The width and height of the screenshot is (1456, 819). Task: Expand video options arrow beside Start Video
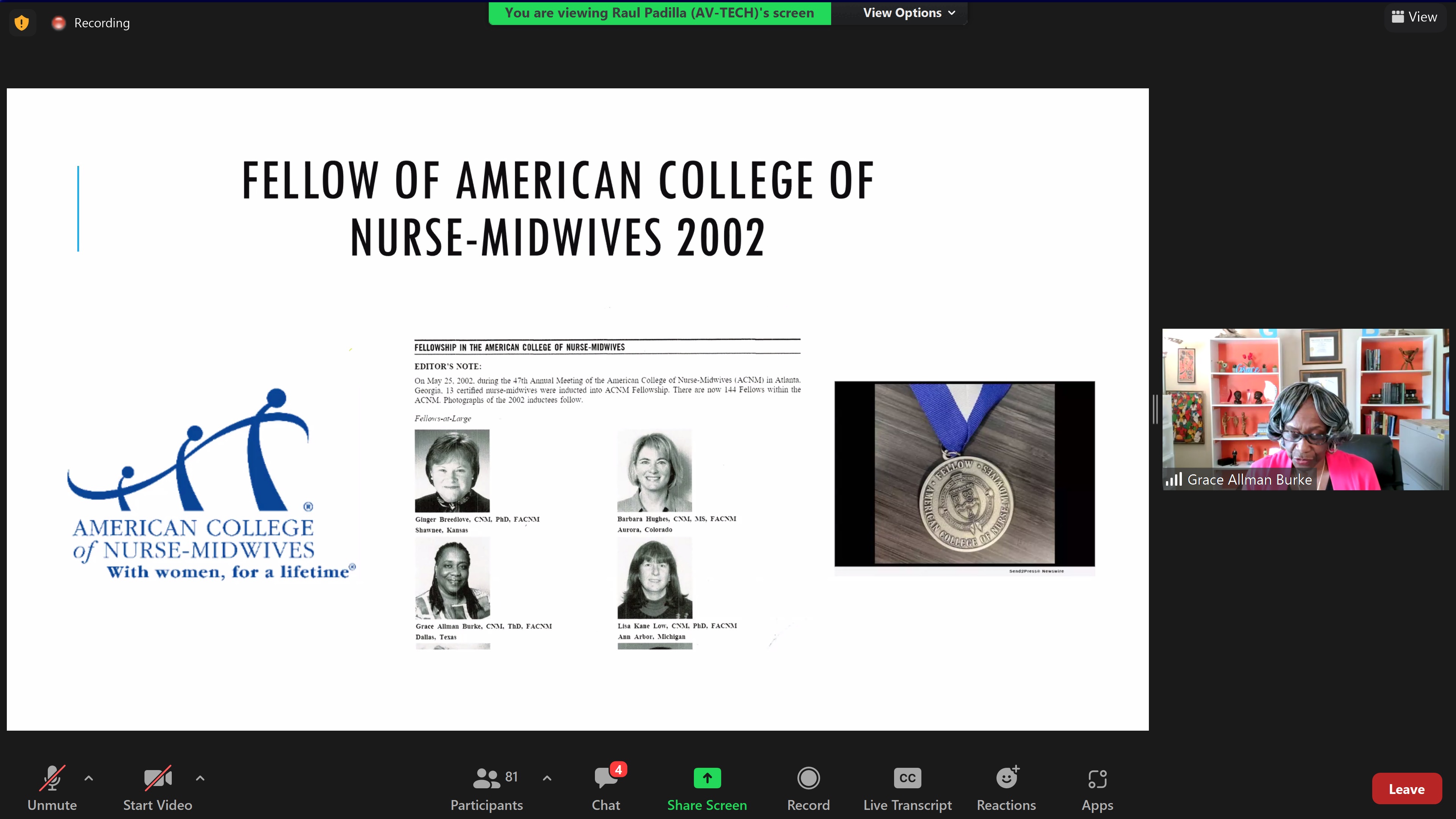point(200,778)
